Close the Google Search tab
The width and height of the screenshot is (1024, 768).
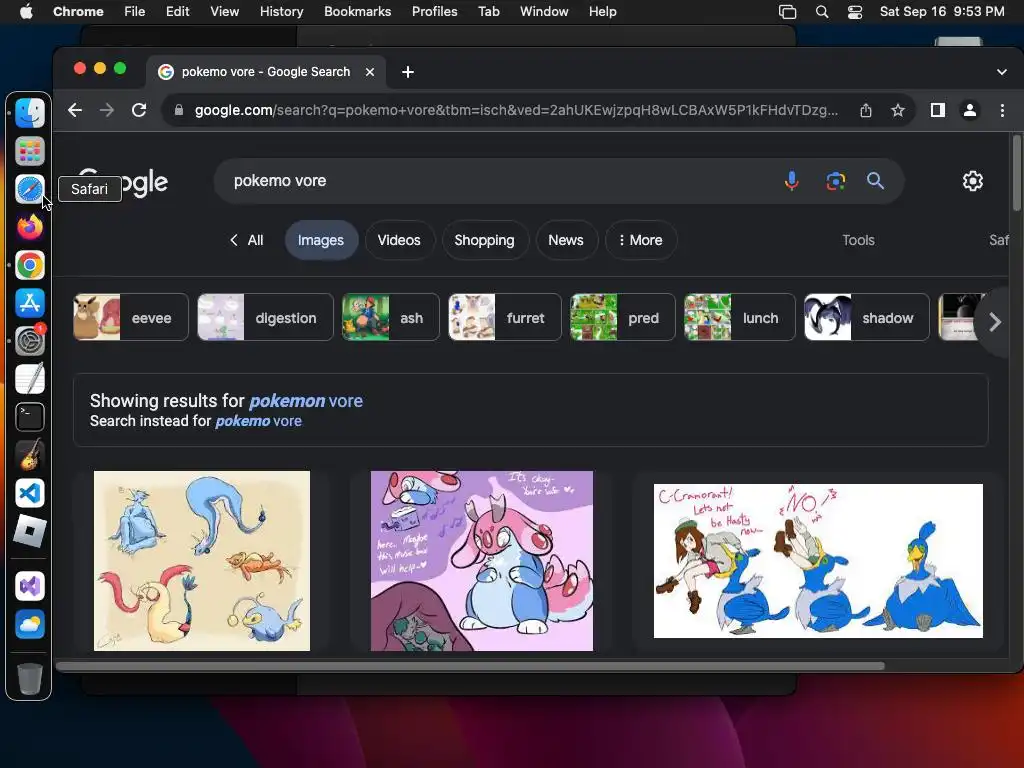point(370,72)
